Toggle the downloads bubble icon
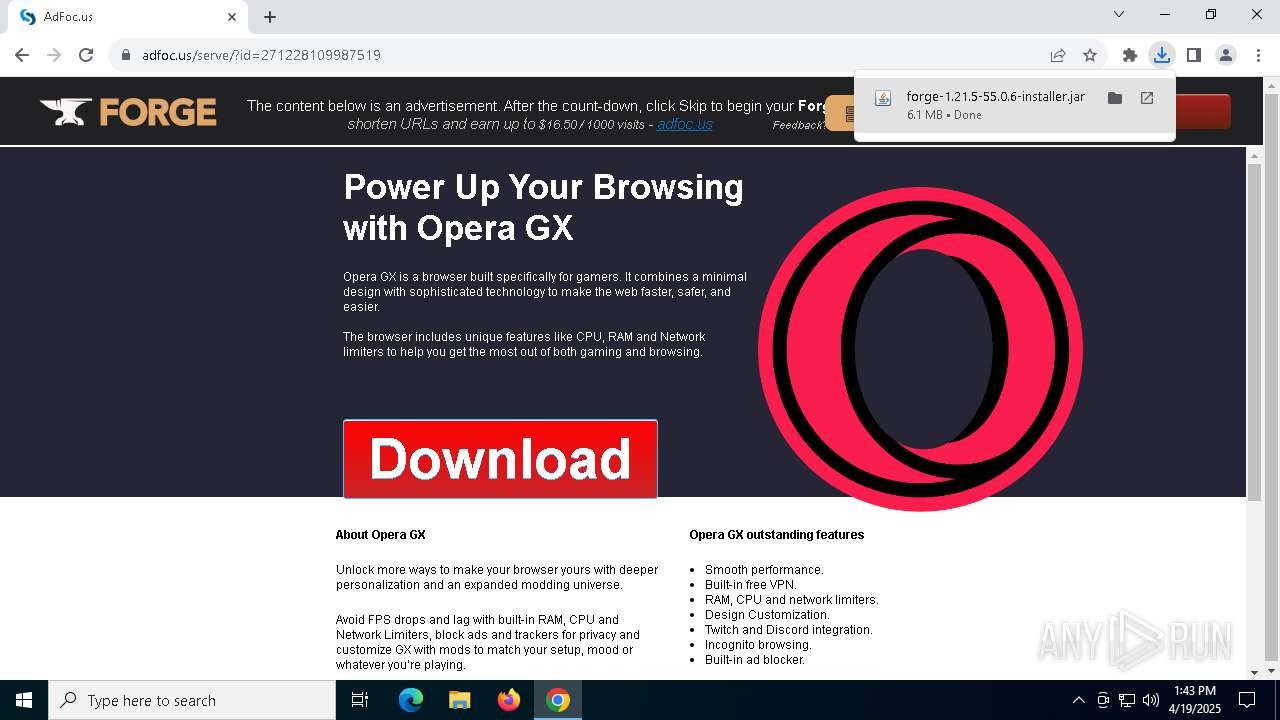The width and height of the screenshot is (1280, 720). 1162,55
